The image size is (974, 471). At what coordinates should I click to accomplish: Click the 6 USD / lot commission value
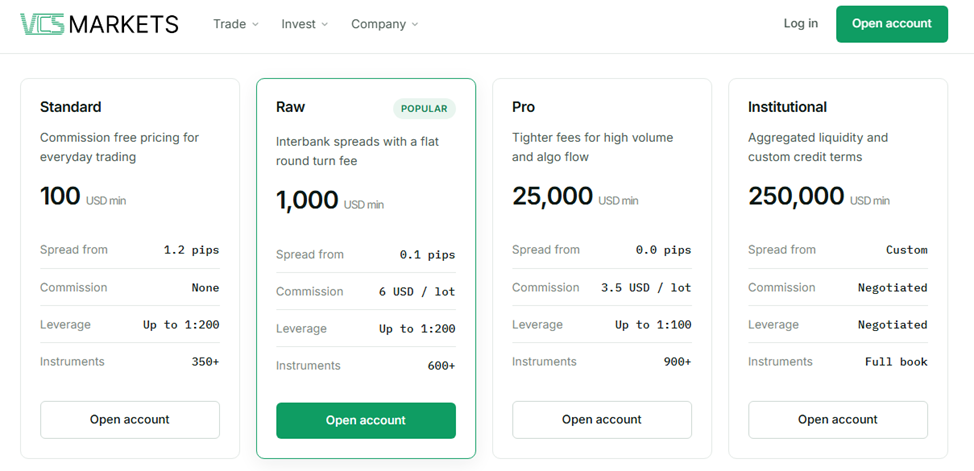tap(417, 291)
